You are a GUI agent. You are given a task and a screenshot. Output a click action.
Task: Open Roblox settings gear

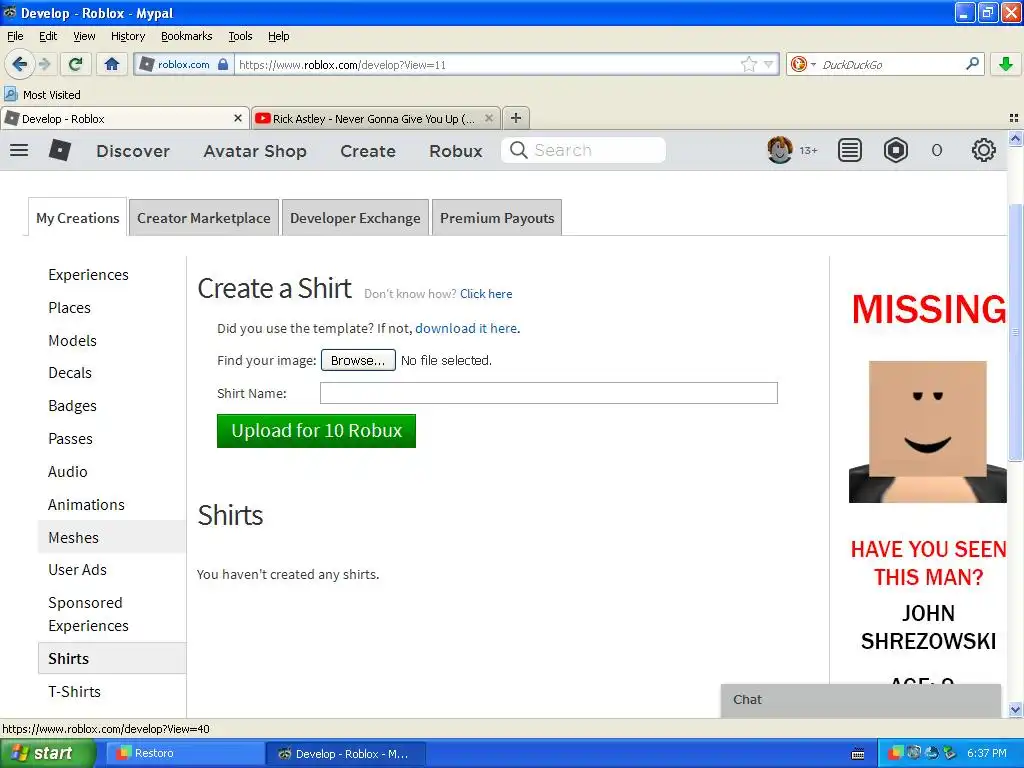point(983,150)
